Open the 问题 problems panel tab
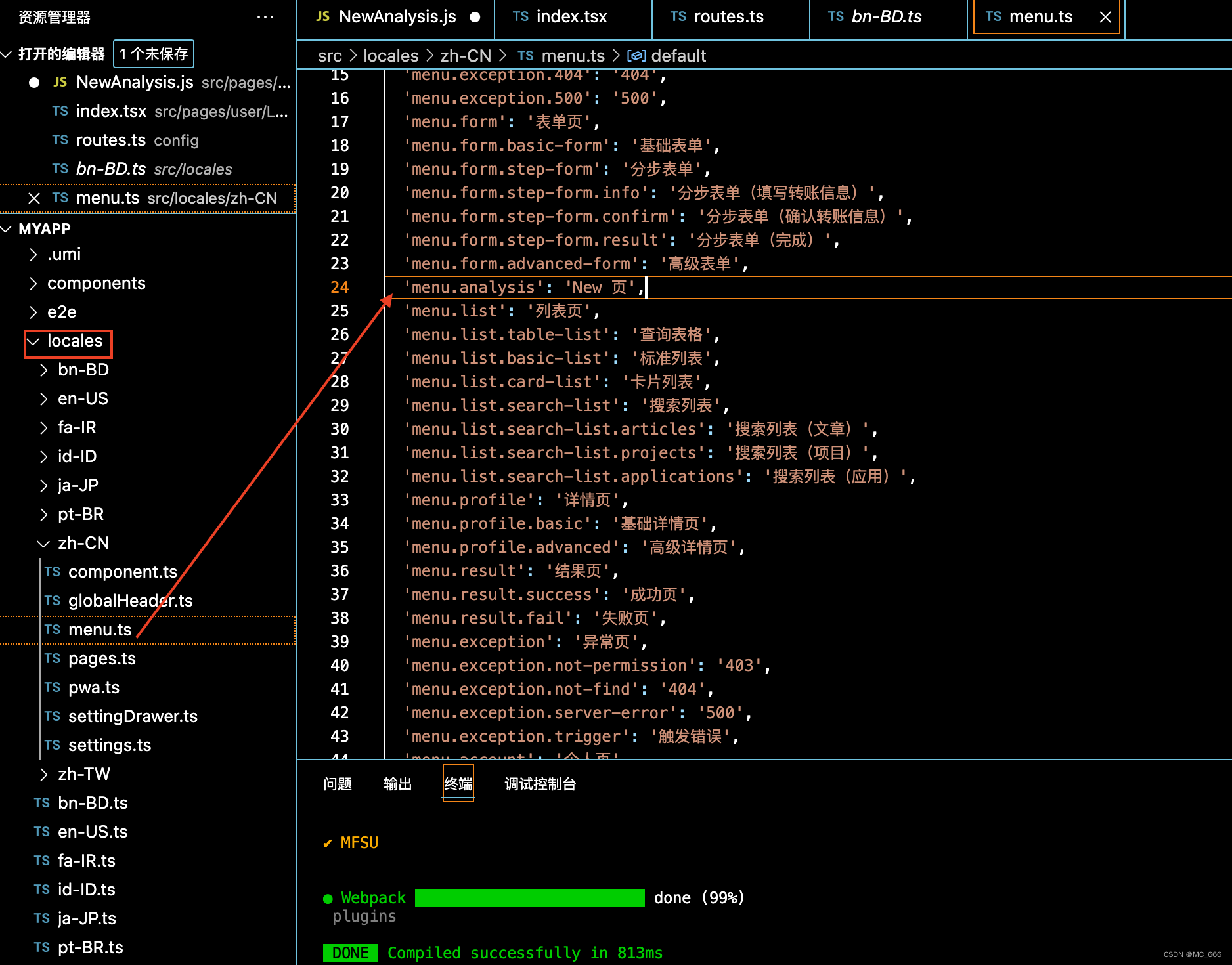The height and width of the screenshot is (965, 1232). (338, 784)
